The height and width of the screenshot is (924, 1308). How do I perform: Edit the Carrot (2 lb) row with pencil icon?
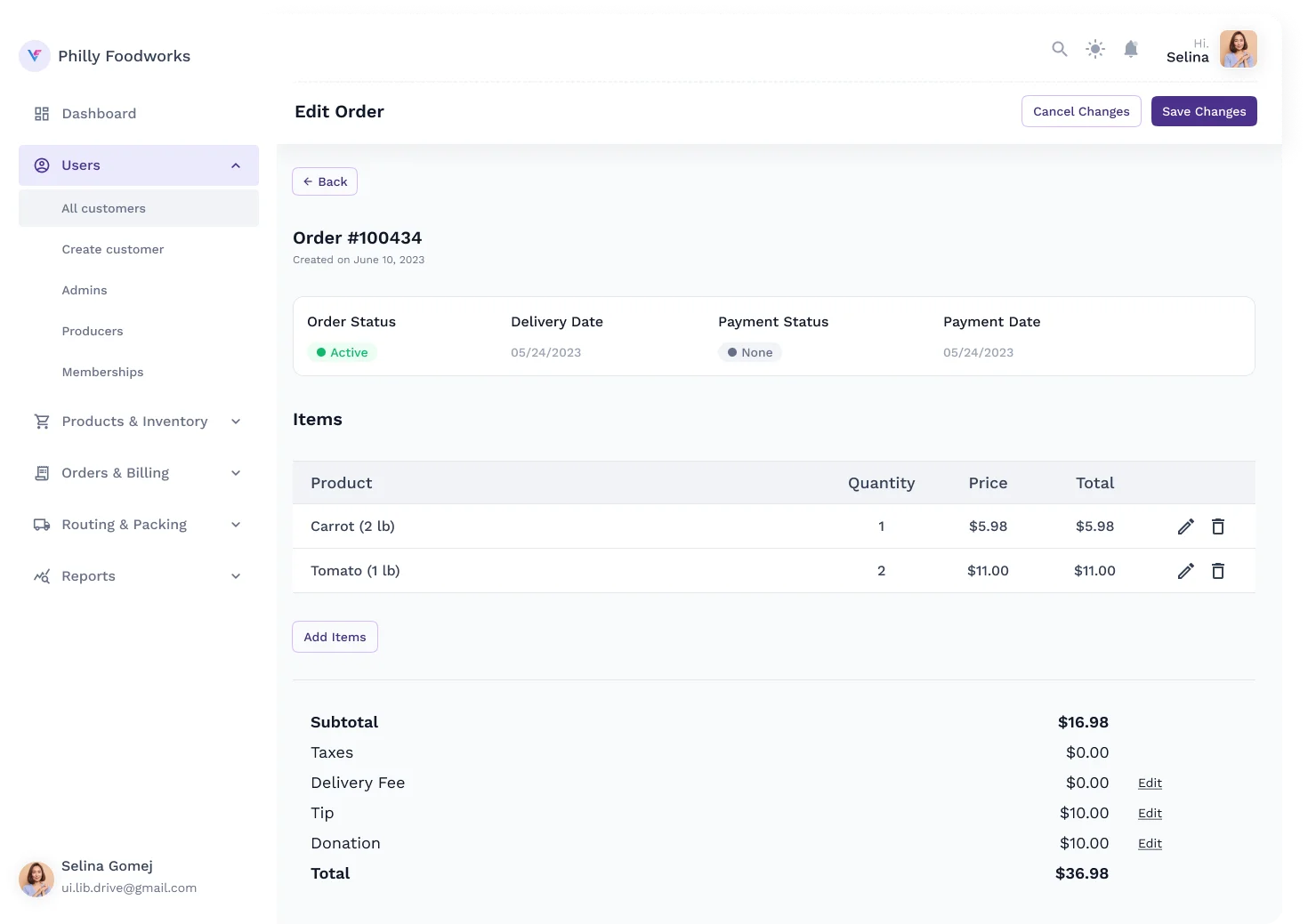tap(1185, 526)
